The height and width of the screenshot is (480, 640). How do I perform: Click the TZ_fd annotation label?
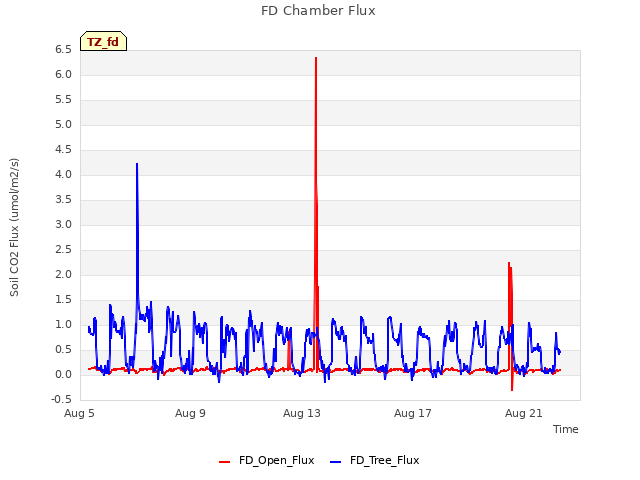point(103,41)
